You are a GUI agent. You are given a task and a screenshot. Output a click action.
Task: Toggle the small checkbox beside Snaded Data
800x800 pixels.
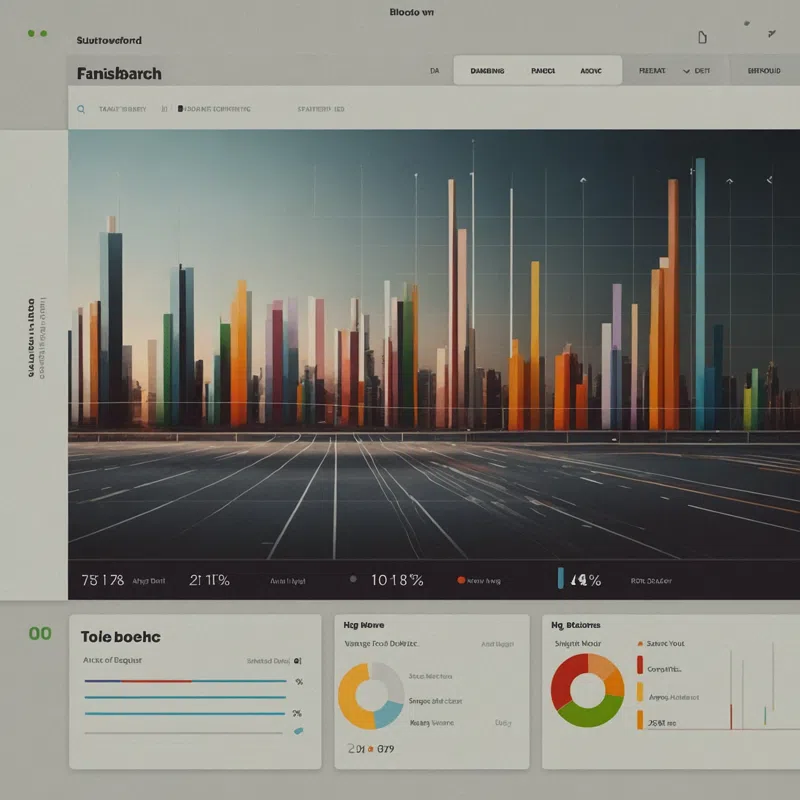point(297,661)
